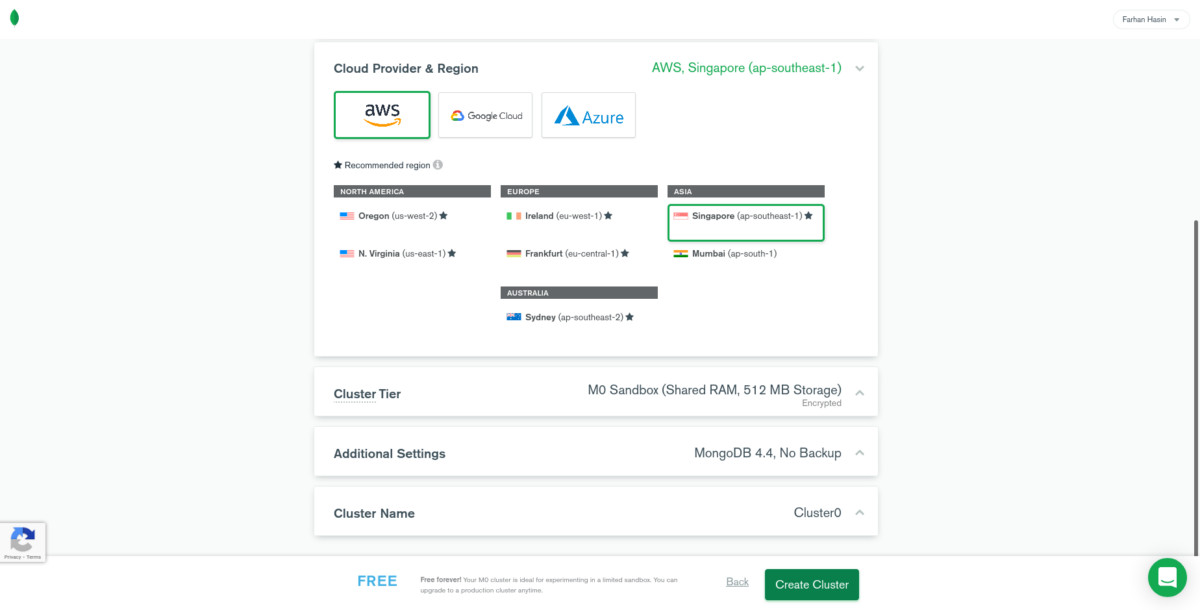Viewport: 1200px width, 610px height.
Task: Click the Create Cluster button
Action: [x=812, y=585]
